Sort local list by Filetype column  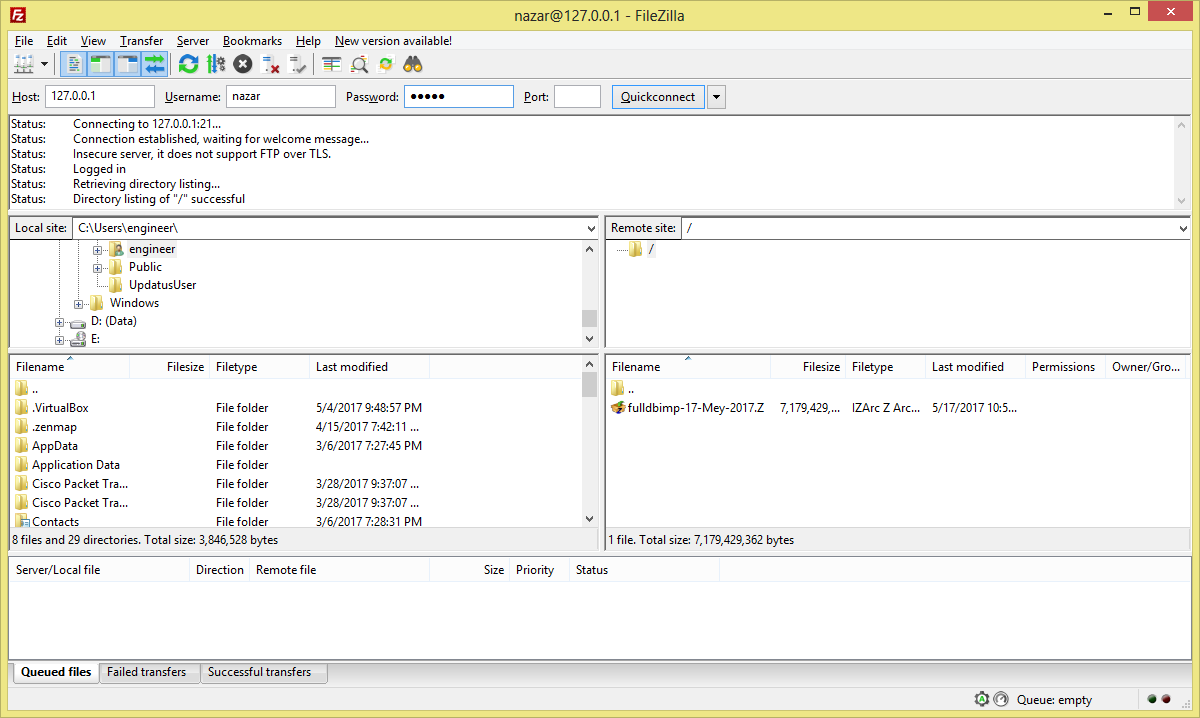(x=260, y=367)
